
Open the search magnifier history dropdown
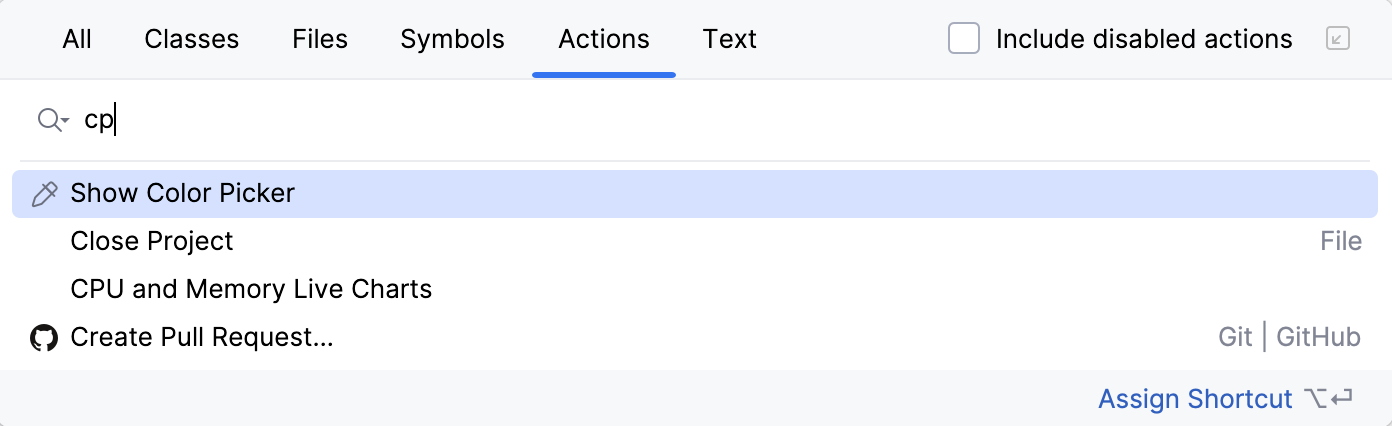[x=52, y=121]
